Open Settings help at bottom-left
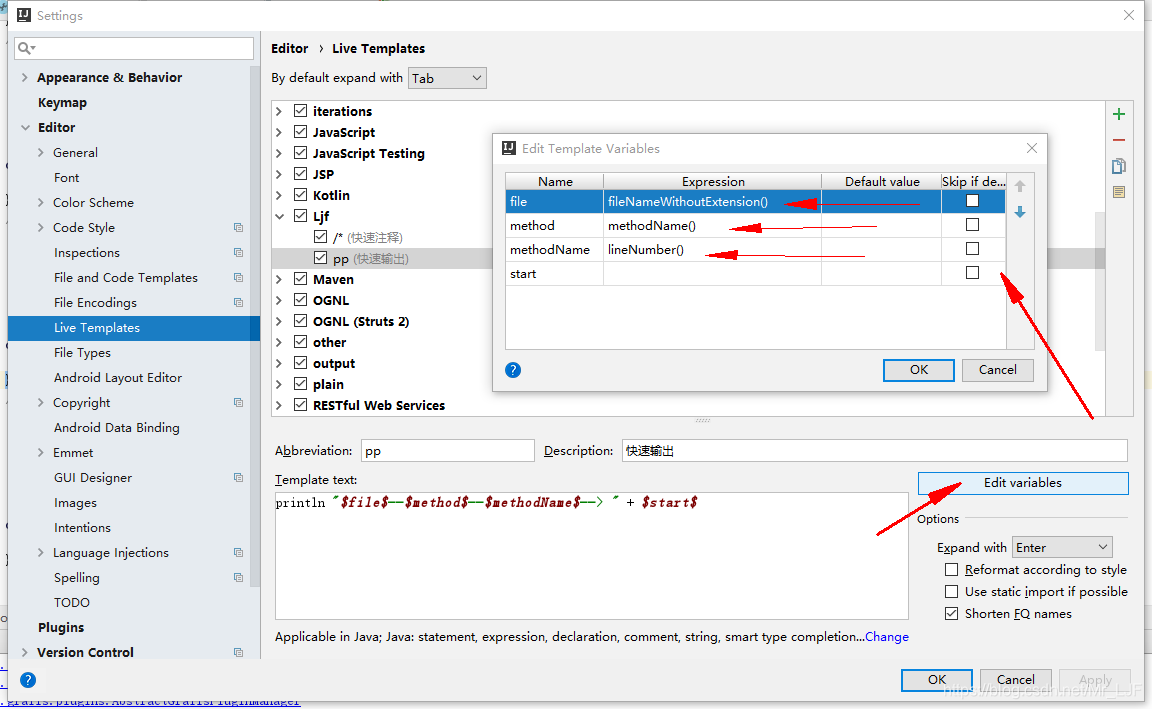Viewport: 1152px width, 709px height. point(28,680)
